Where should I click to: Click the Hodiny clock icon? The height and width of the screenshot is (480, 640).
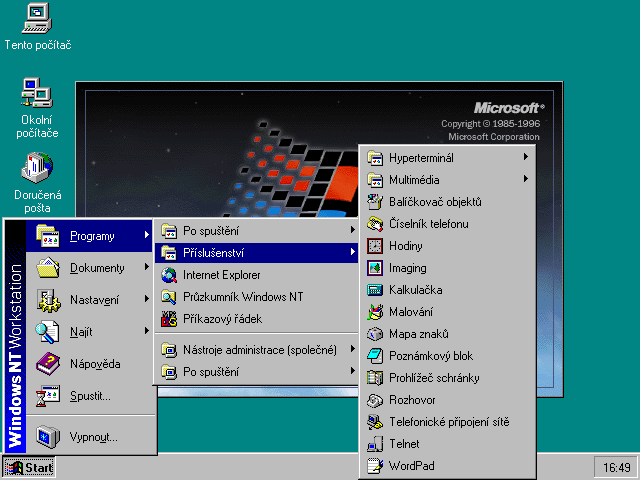(x=376, y=246)
